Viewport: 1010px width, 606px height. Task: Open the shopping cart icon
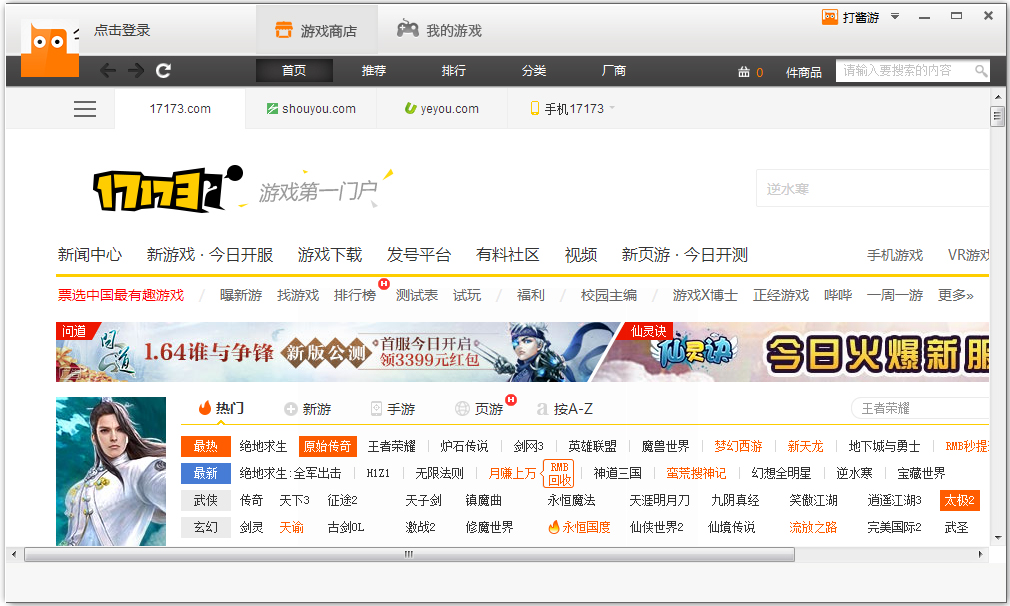click(x=743, y=71)
